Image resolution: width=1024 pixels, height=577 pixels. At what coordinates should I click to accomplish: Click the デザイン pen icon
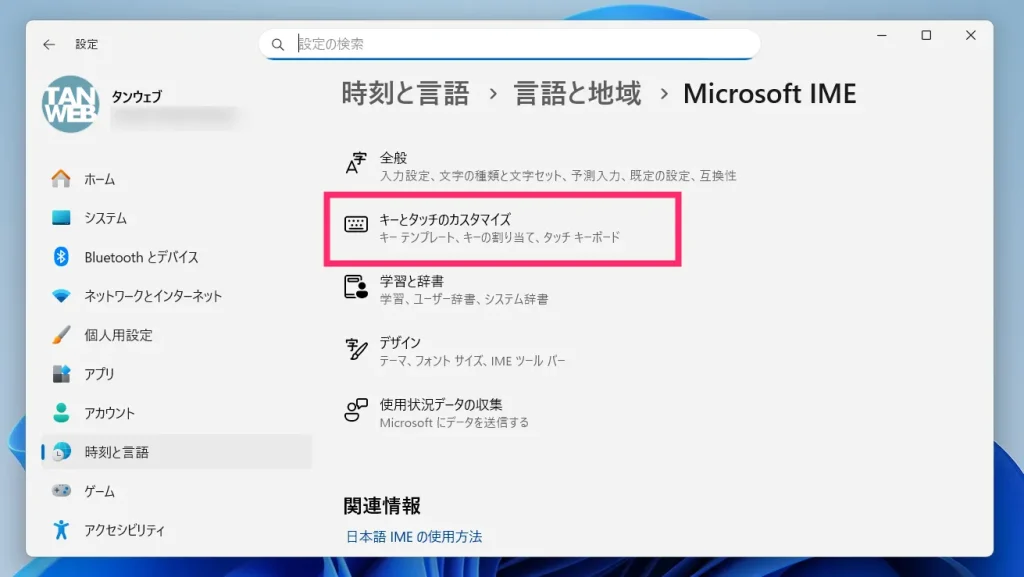pyautogui.click(x=356, y=349)
